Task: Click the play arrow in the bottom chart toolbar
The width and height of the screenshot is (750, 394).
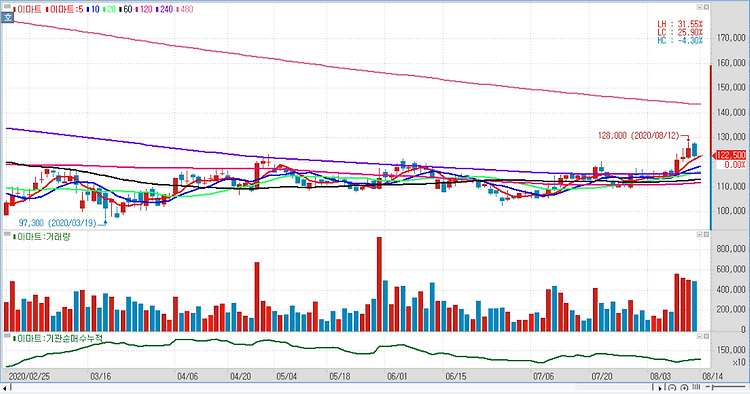Action: tap(660, 388)
